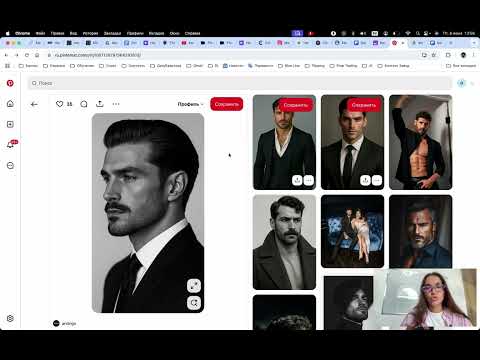Open the Pinterest logo home link
Image resolution: width=480 pixels, height=360 pixels.
[10, 83]
